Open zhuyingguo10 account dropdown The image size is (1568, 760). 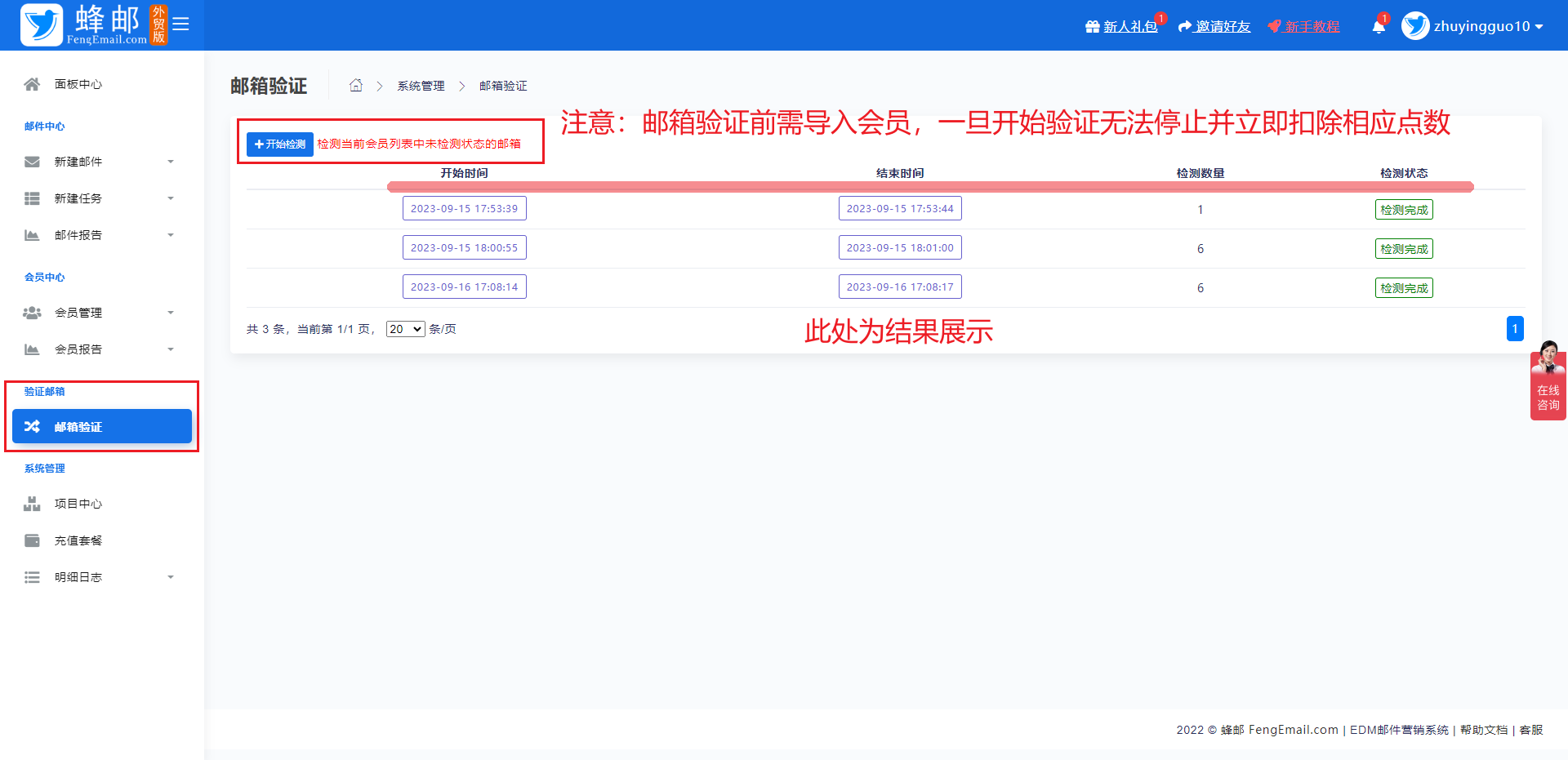pyautogui.click(x=1488, y=26)
